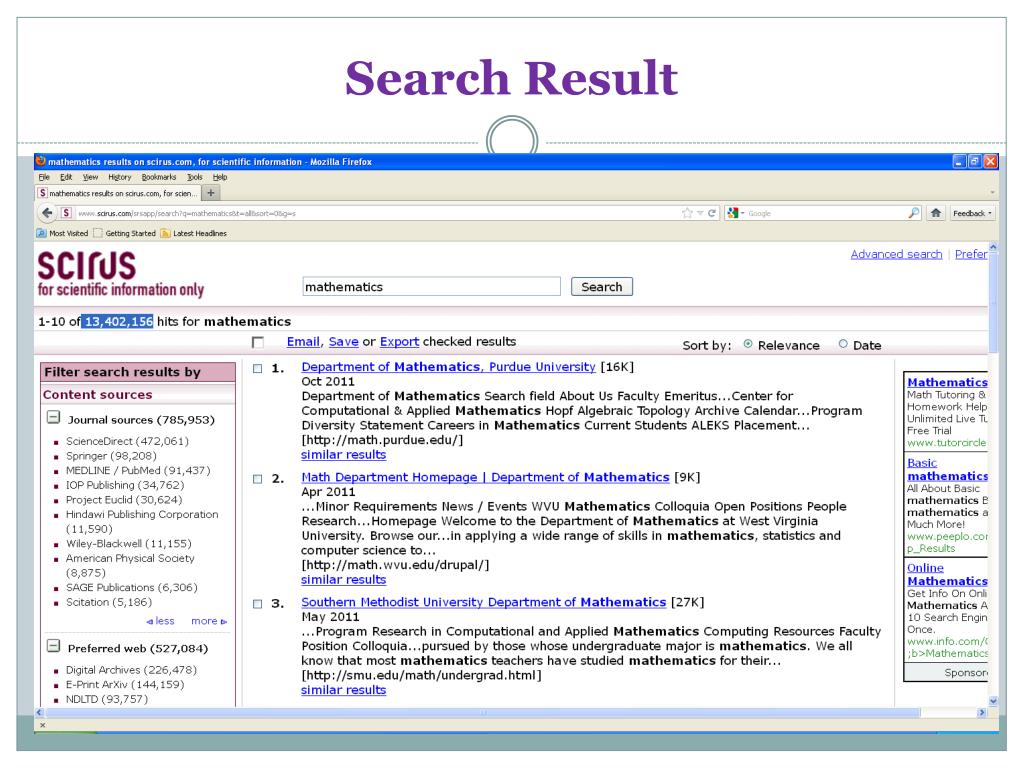Click similar results under SMU result
1024x768 pixels.
(x=344, y=690)
